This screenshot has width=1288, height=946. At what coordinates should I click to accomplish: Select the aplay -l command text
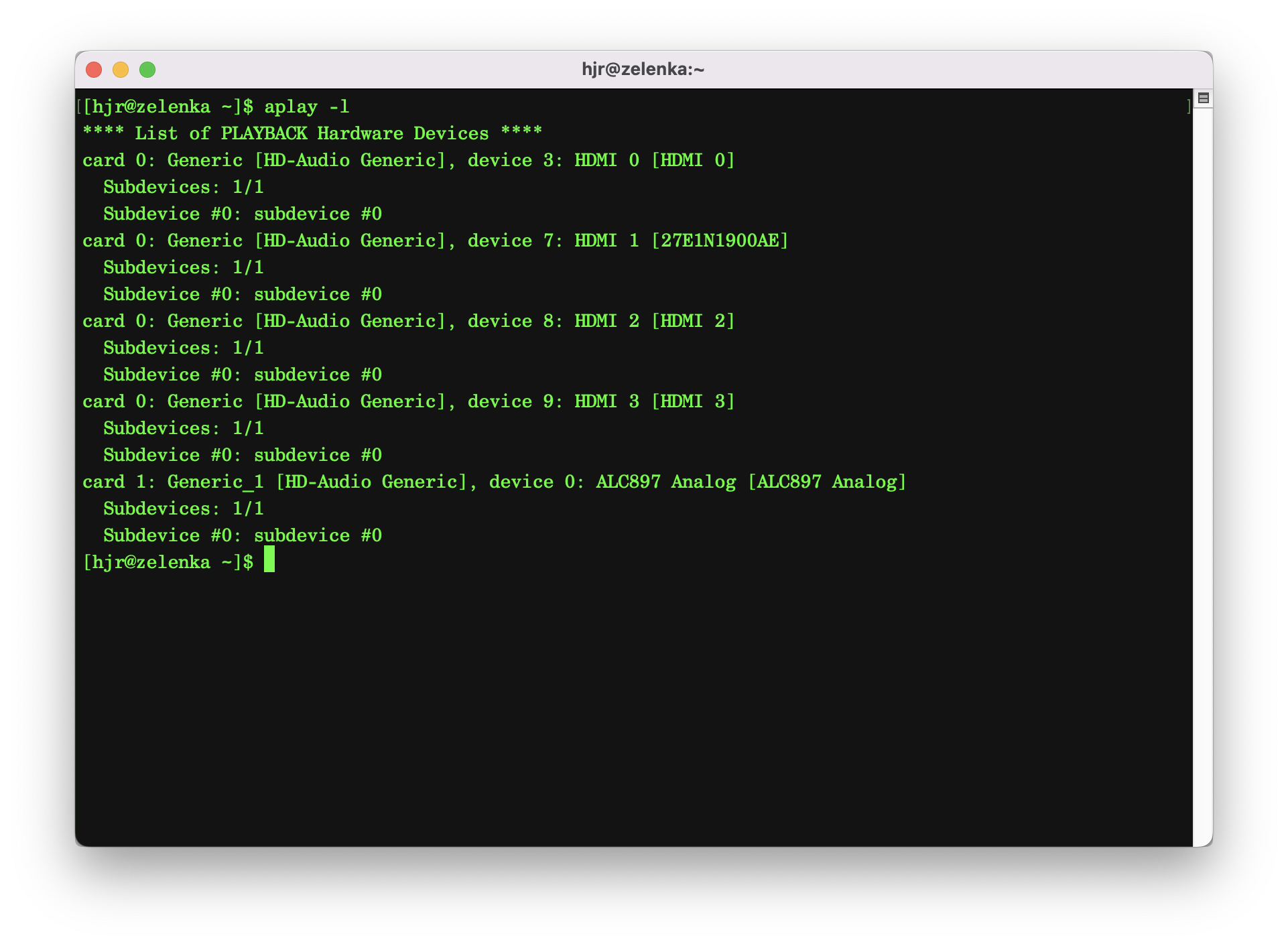(306, 106)
